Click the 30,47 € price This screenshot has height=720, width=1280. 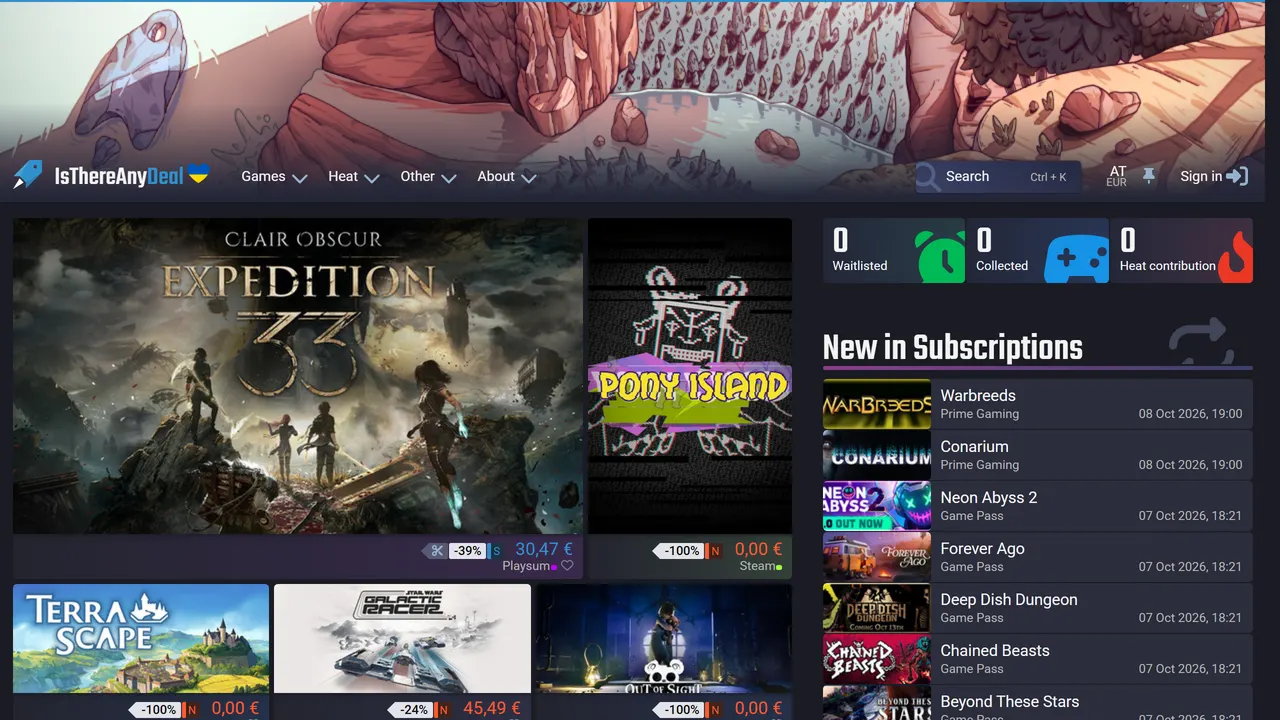(x=544, y=549)
